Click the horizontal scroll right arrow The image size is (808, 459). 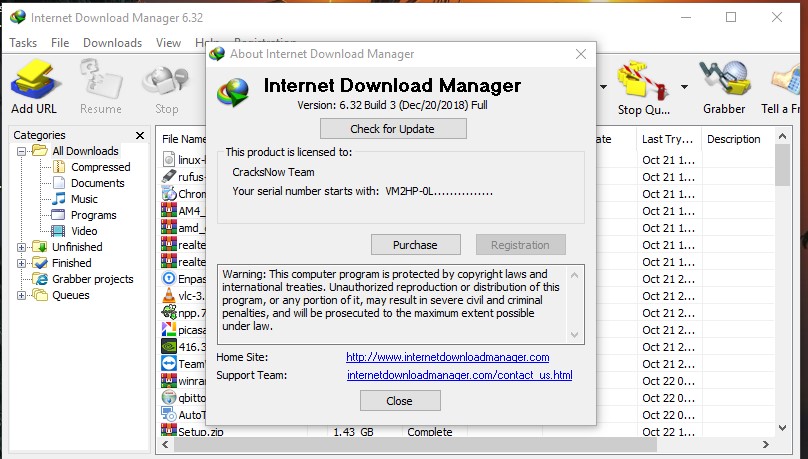766,445
